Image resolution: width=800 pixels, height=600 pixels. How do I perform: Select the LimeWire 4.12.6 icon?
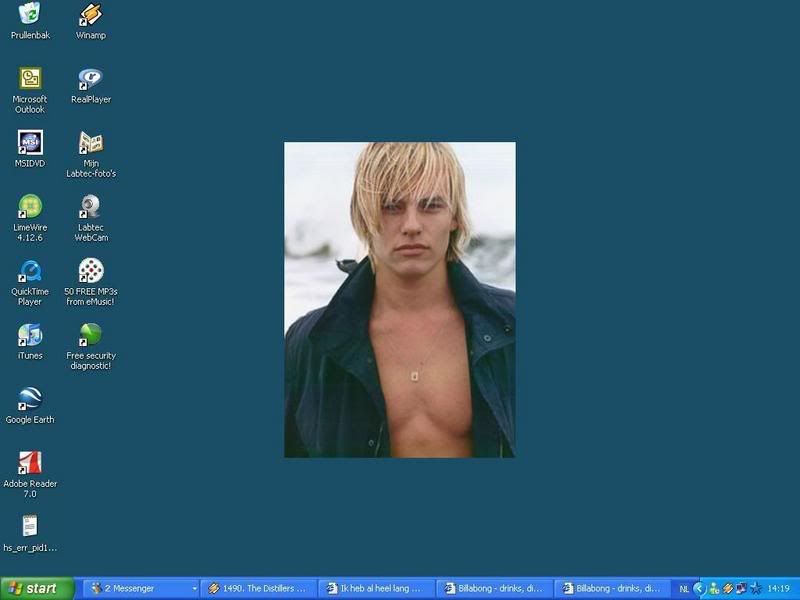coord(30,207)
